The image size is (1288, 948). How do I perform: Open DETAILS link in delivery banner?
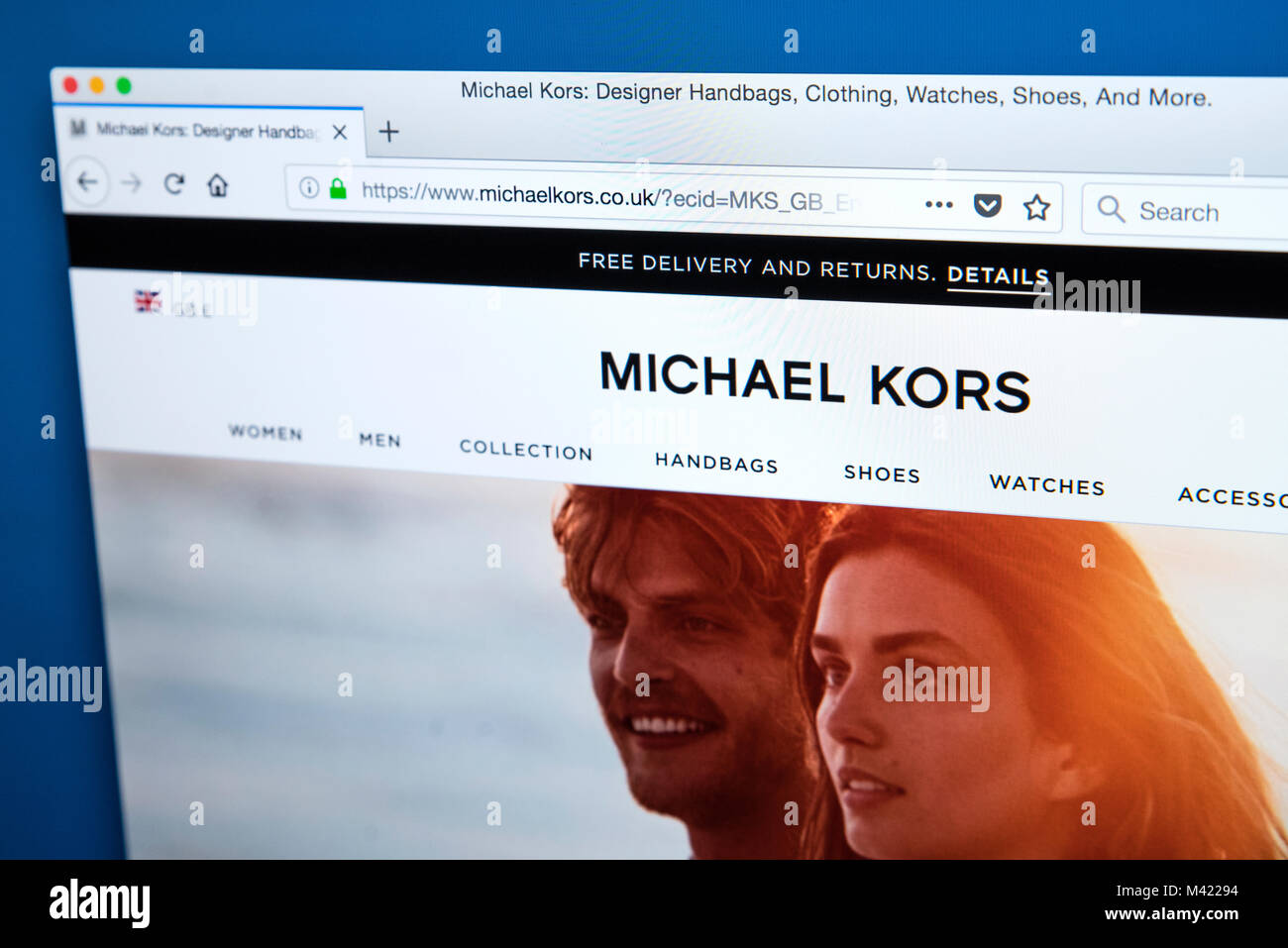pyautogui.click(x=998, y=276)
